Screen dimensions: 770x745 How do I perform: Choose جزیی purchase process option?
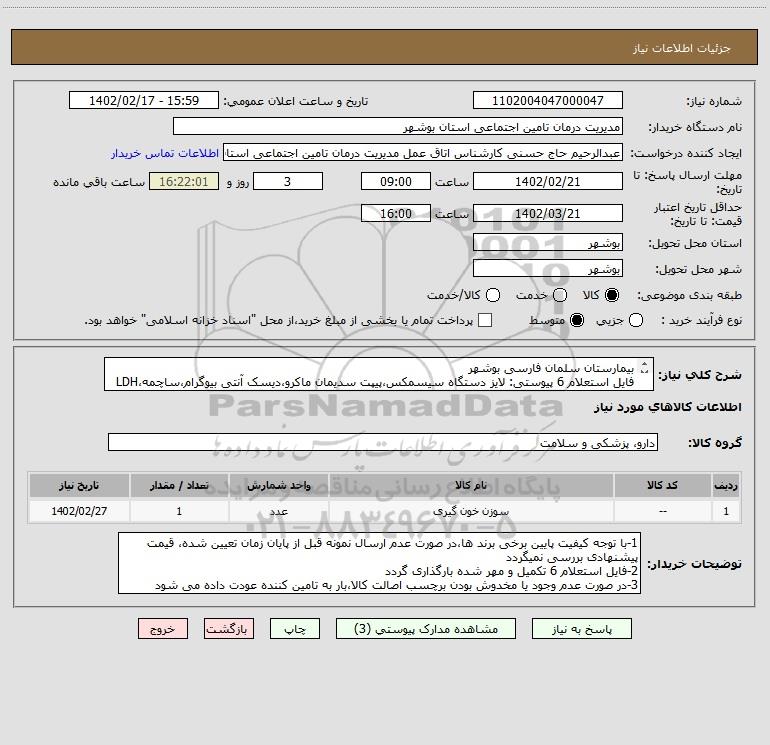635,320
